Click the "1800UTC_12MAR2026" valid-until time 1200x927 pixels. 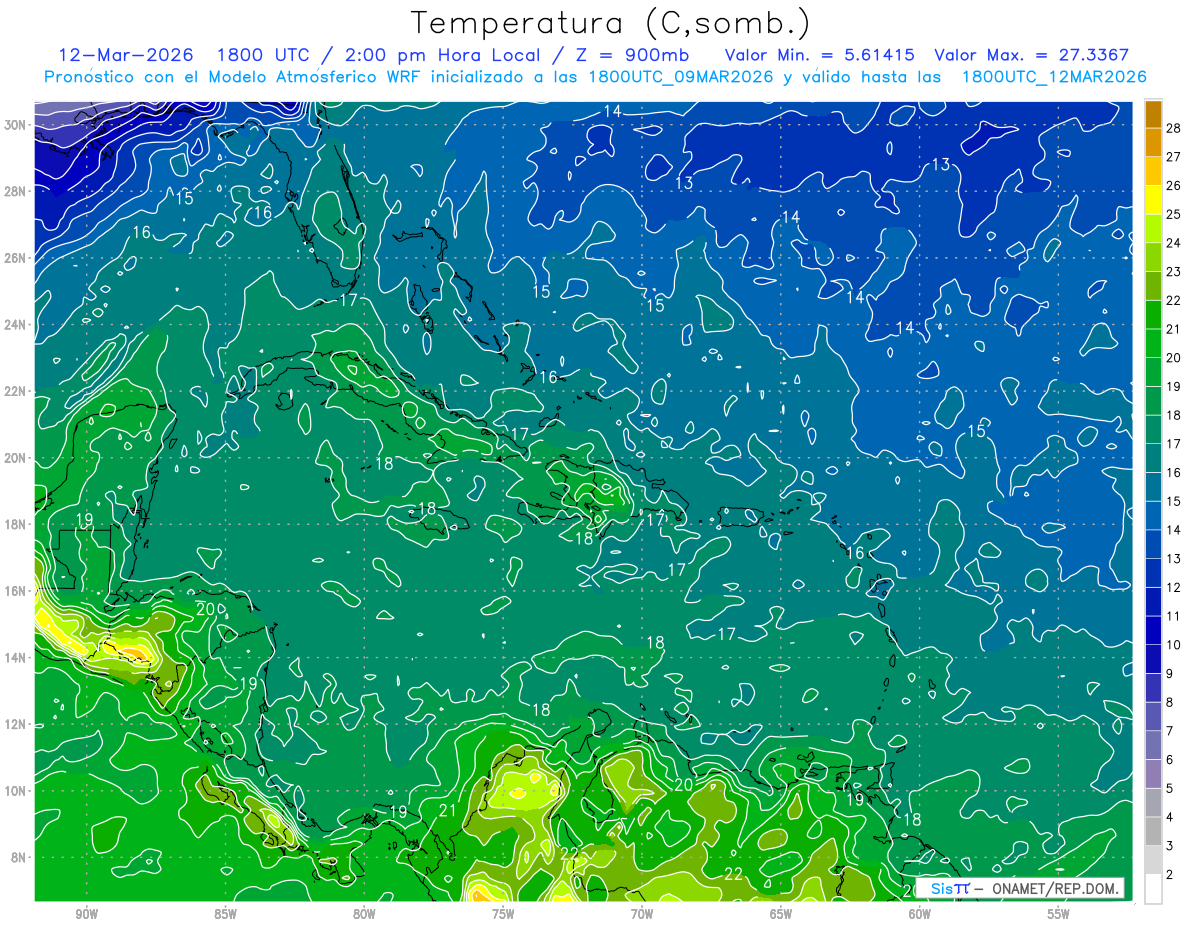point(1053,77)
